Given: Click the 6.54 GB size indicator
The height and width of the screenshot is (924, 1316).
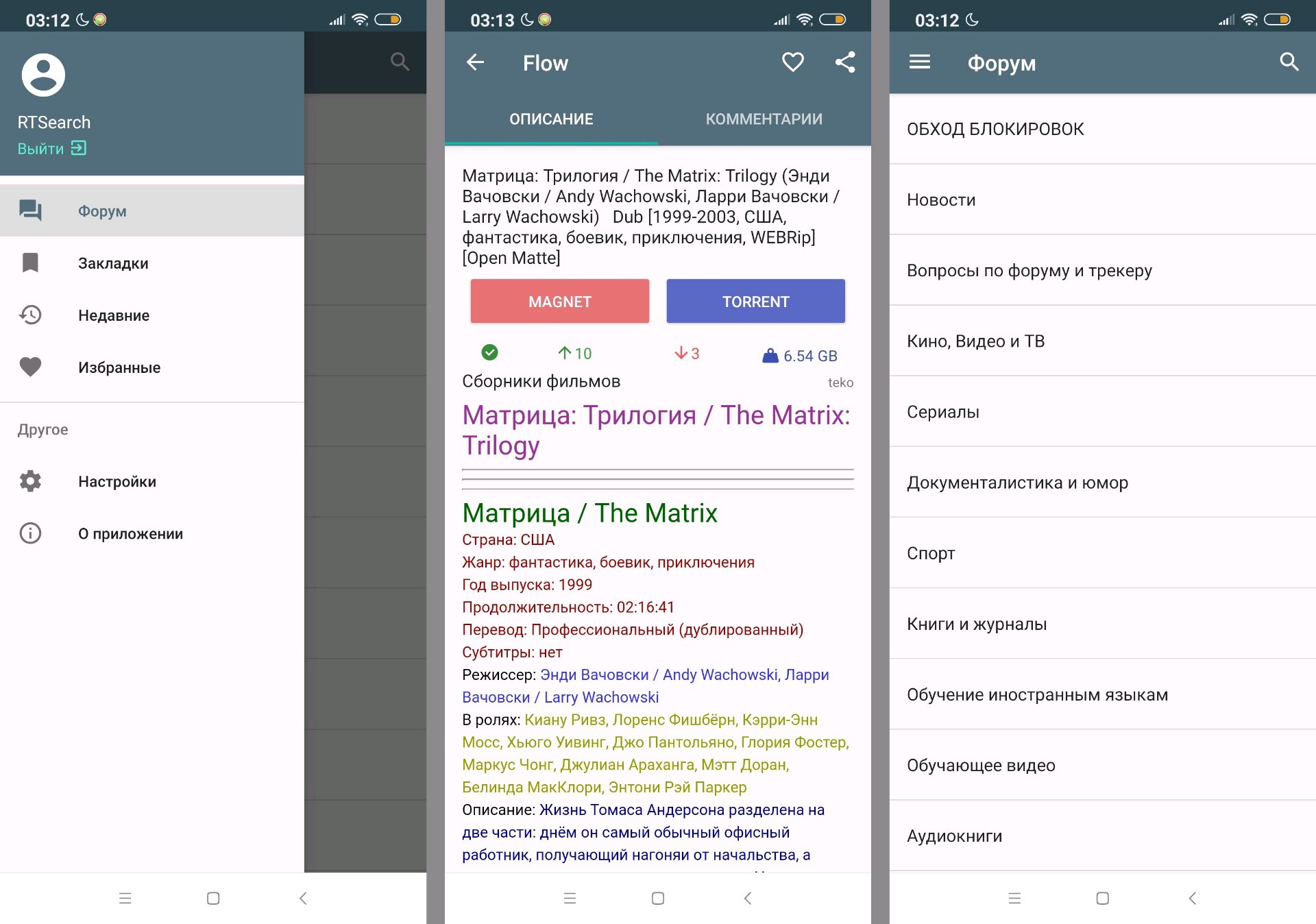Looking at the screenshot, I should coord(800,356).
